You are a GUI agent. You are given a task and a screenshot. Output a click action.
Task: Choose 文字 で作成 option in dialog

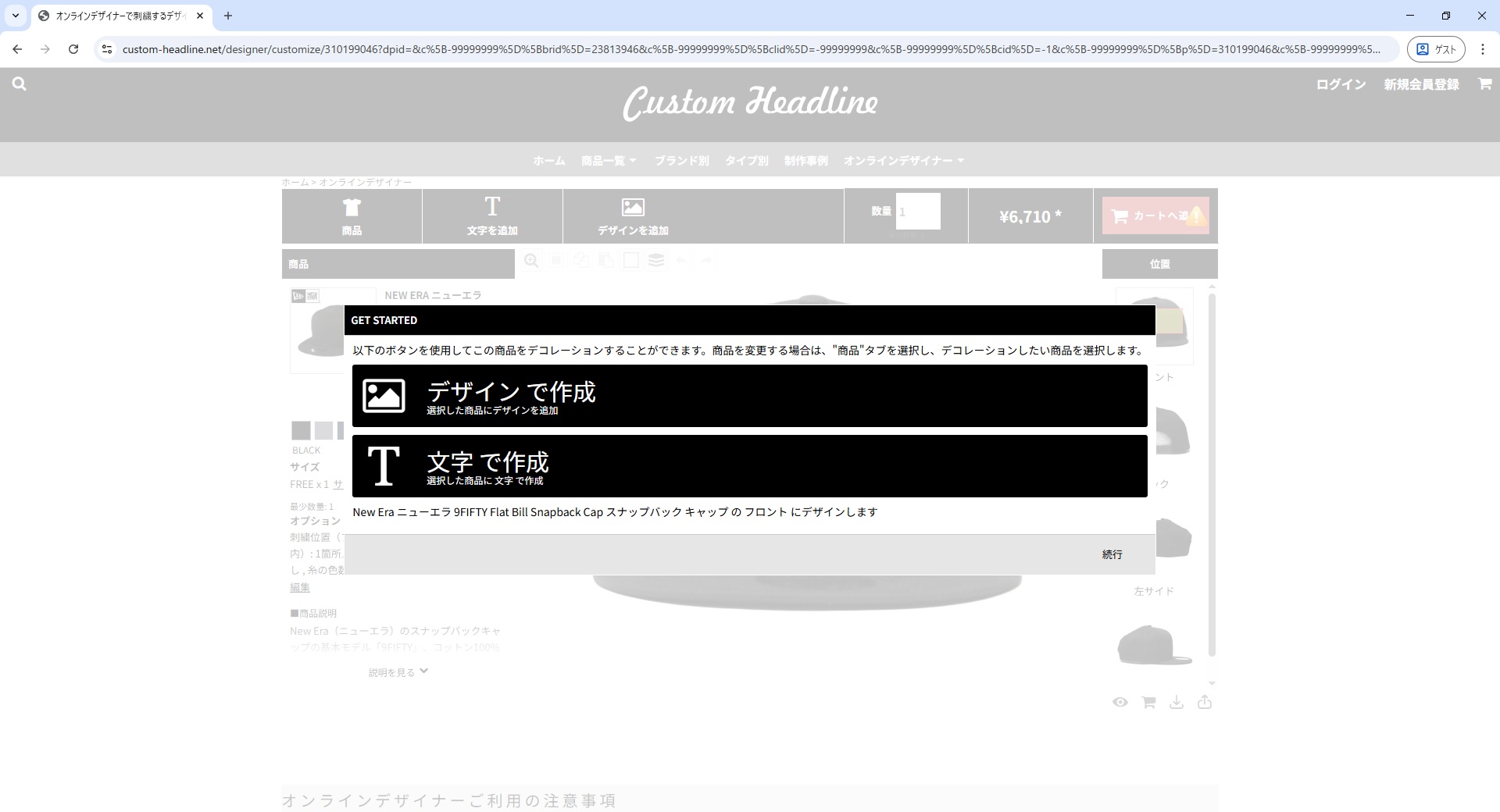coord(749,466)
